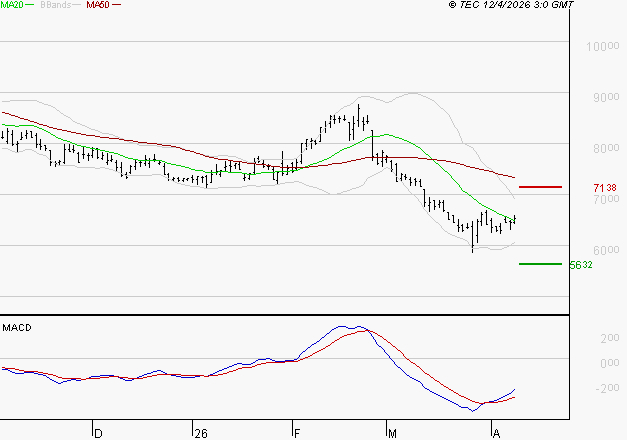Click the green support level line
The height and width of the screenshot is (440, 627).
pyautogui.click(x=540, y=264)
